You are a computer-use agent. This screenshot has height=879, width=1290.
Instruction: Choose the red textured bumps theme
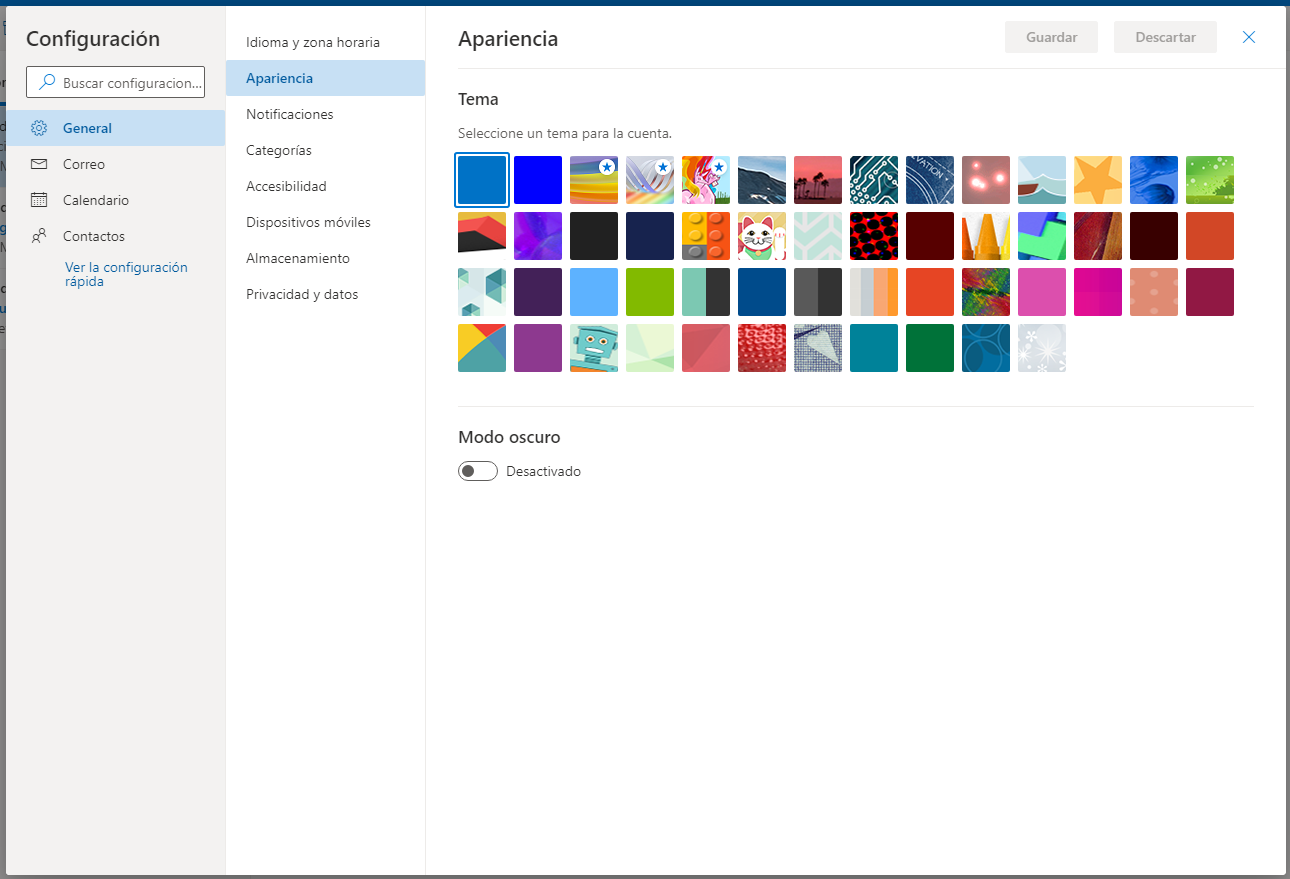[762, 348]
